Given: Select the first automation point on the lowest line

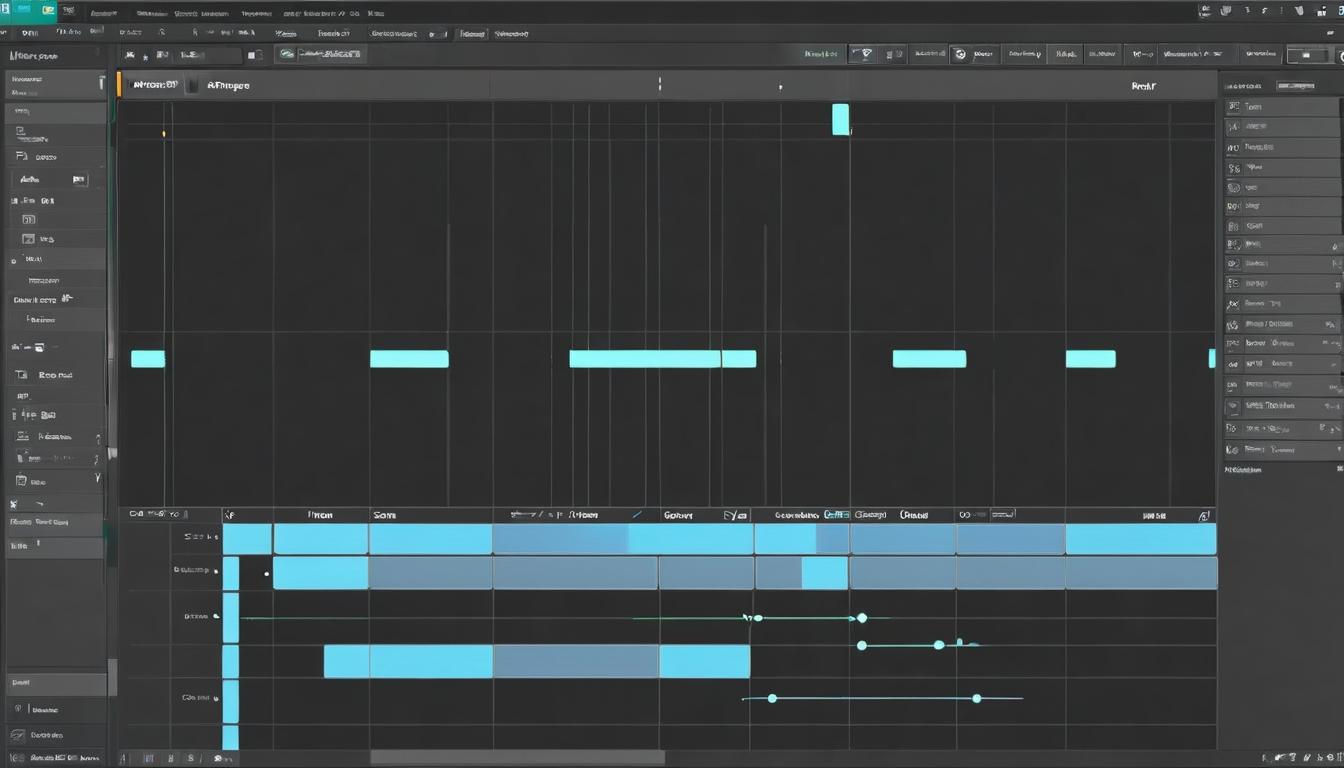Looking at the screenshot, I should [772, 698].
